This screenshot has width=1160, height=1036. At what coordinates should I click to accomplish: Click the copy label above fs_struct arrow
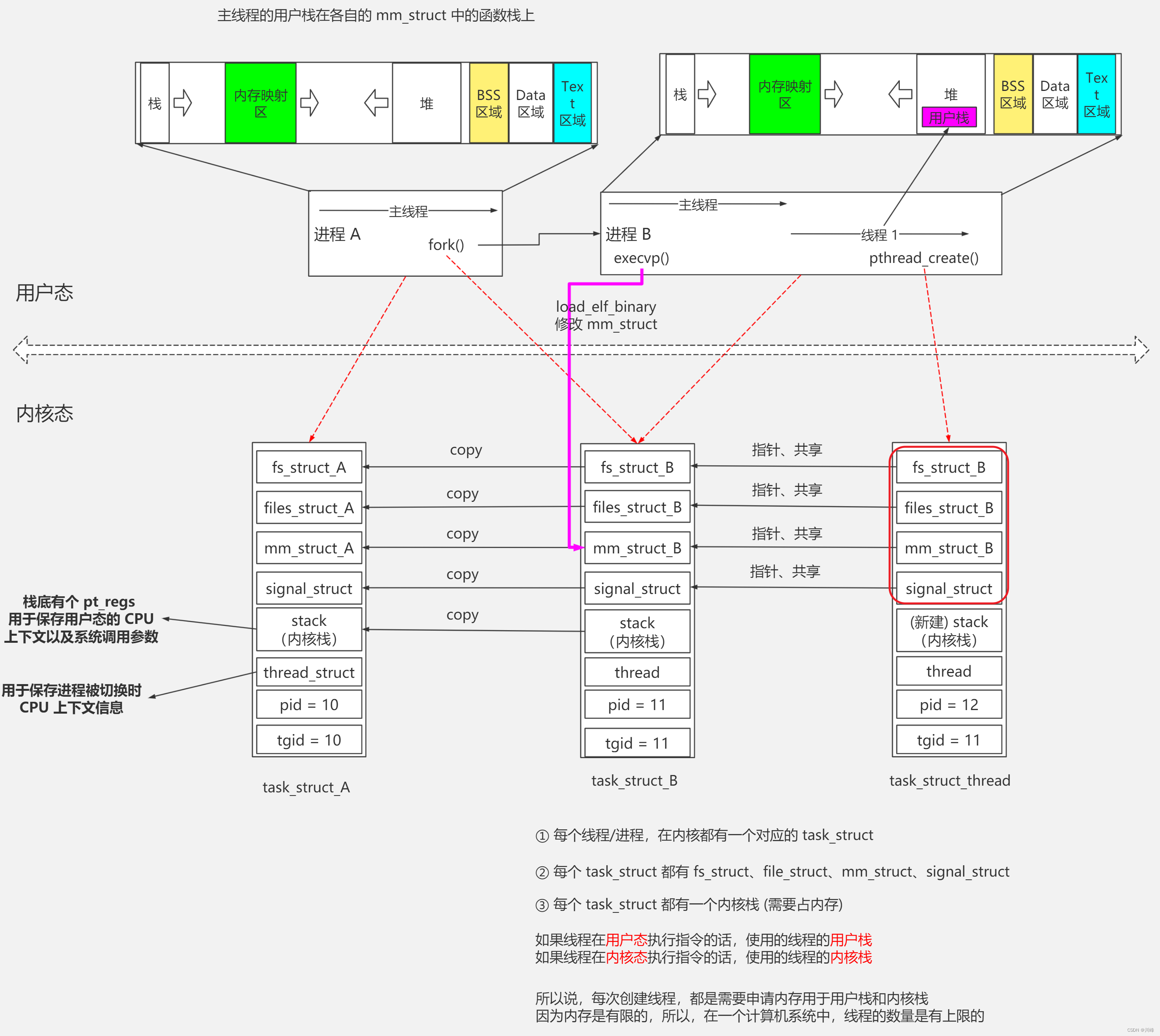pyautogui.click(x=466, y=450)
